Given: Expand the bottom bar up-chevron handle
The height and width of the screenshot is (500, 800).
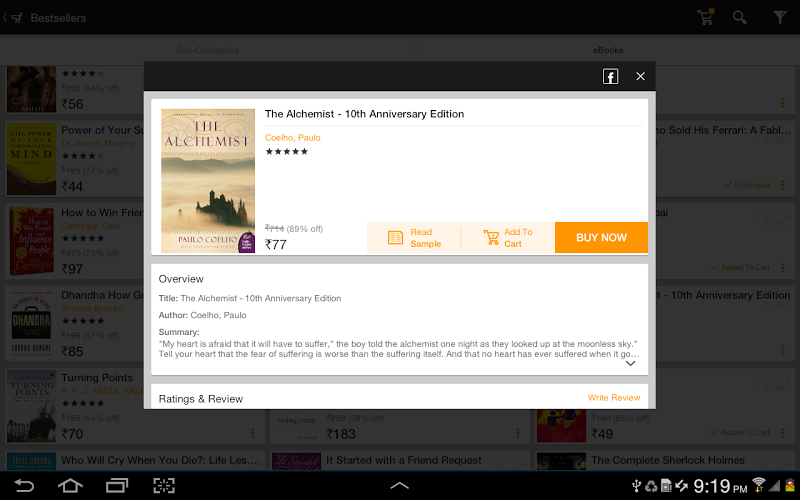Looking at the screenshot, I should click(399, 485).
